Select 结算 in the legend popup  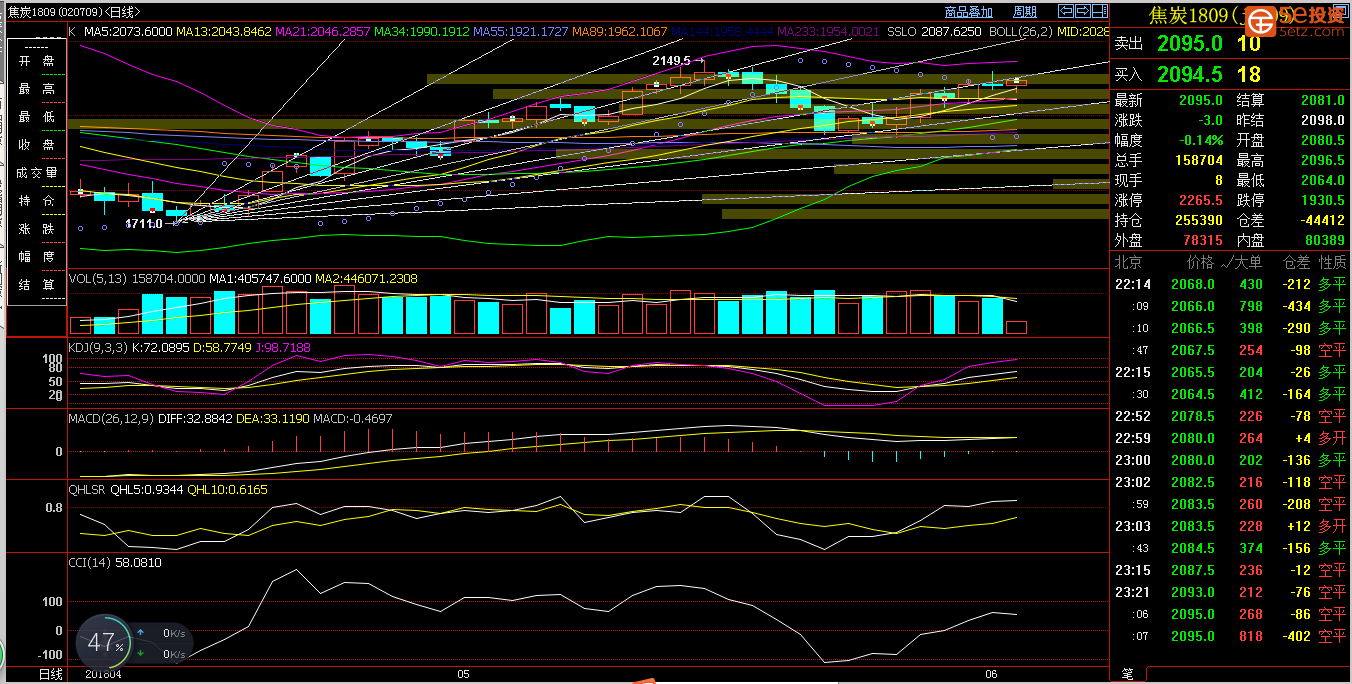pos(37,285)
